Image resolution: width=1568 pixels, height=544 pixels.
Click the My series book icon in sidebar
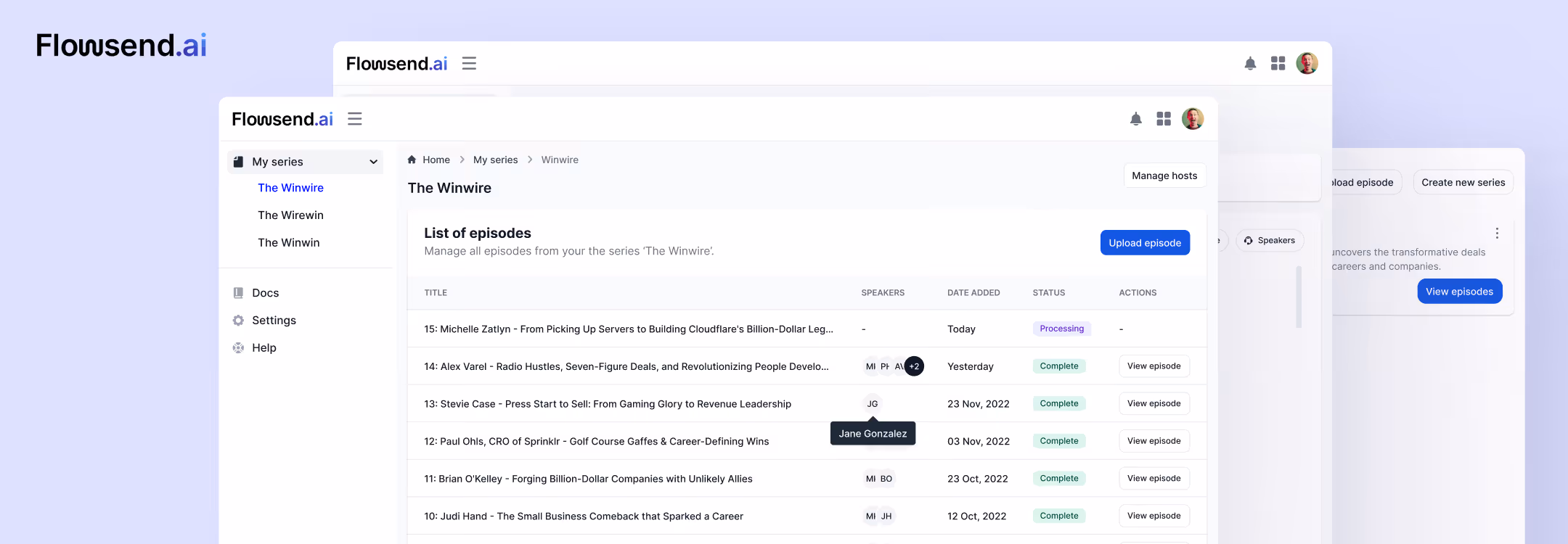click(238, 162)
